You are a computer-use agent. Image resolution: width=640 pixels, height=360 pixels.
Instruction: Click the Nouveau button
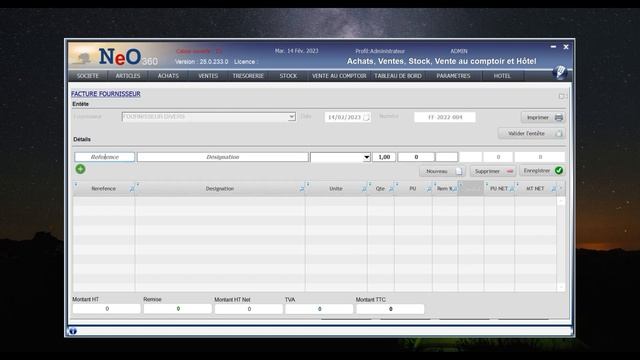(x=442, y=171)
